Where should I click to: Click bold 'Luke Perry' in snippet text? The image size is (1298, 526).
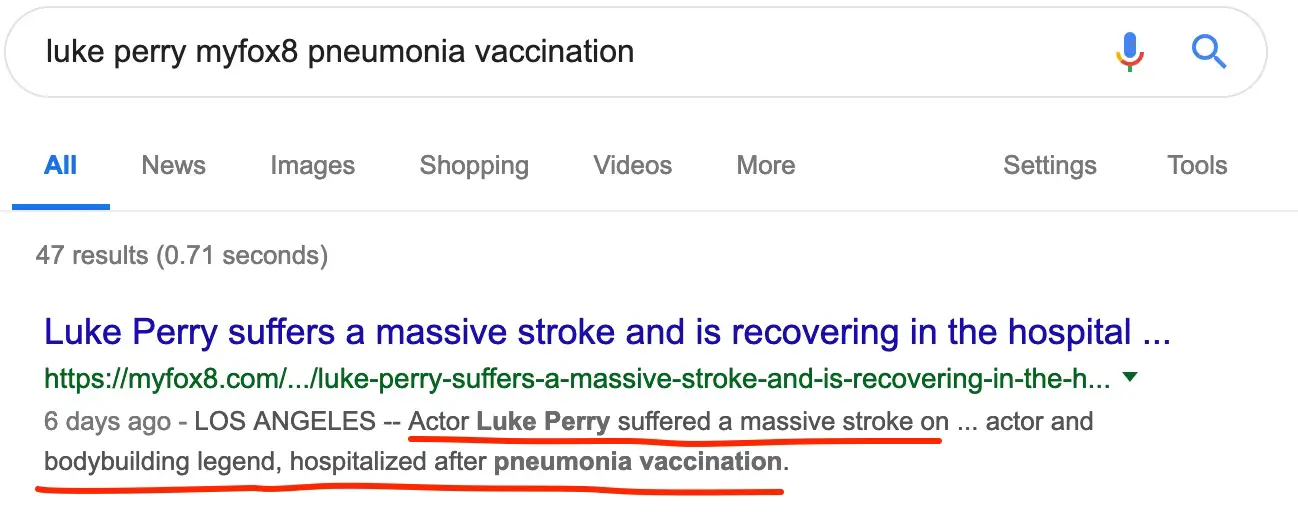coord(543,421)
